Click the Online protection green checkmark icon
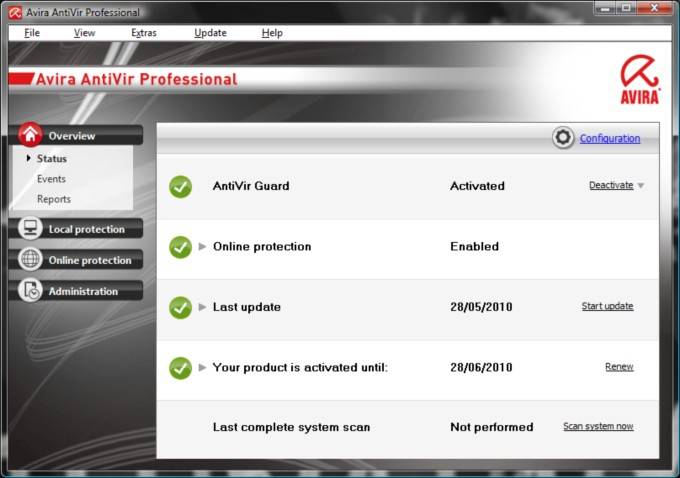Viewport: 680px width, 478px height. [x=180, y=247]
